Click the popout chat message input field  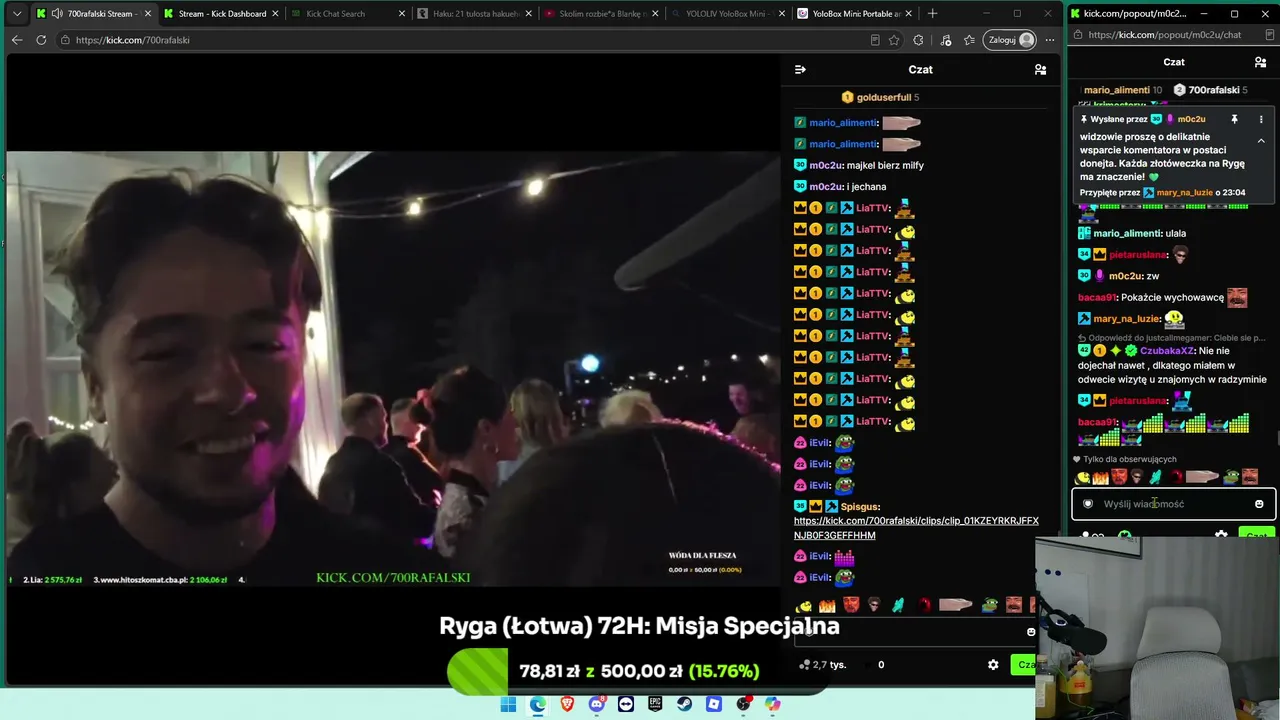[x=1173, y=504]
